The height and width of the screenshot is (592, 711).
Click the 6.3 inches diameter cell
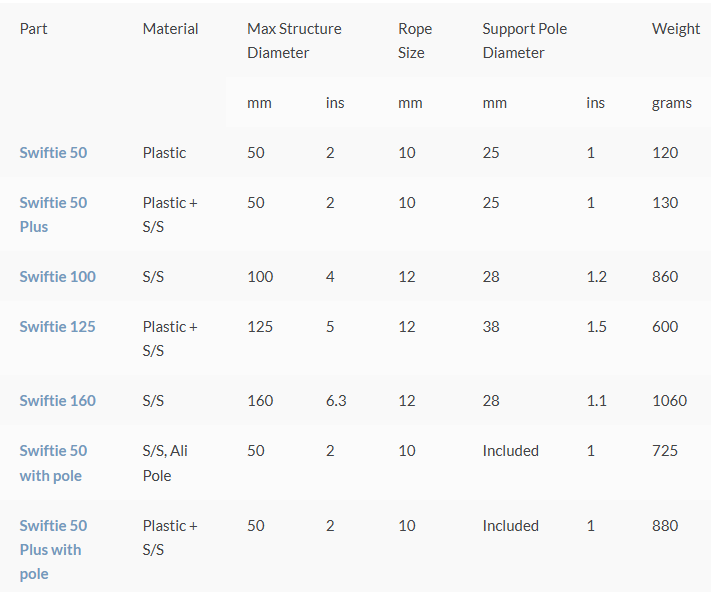[336, 401]
